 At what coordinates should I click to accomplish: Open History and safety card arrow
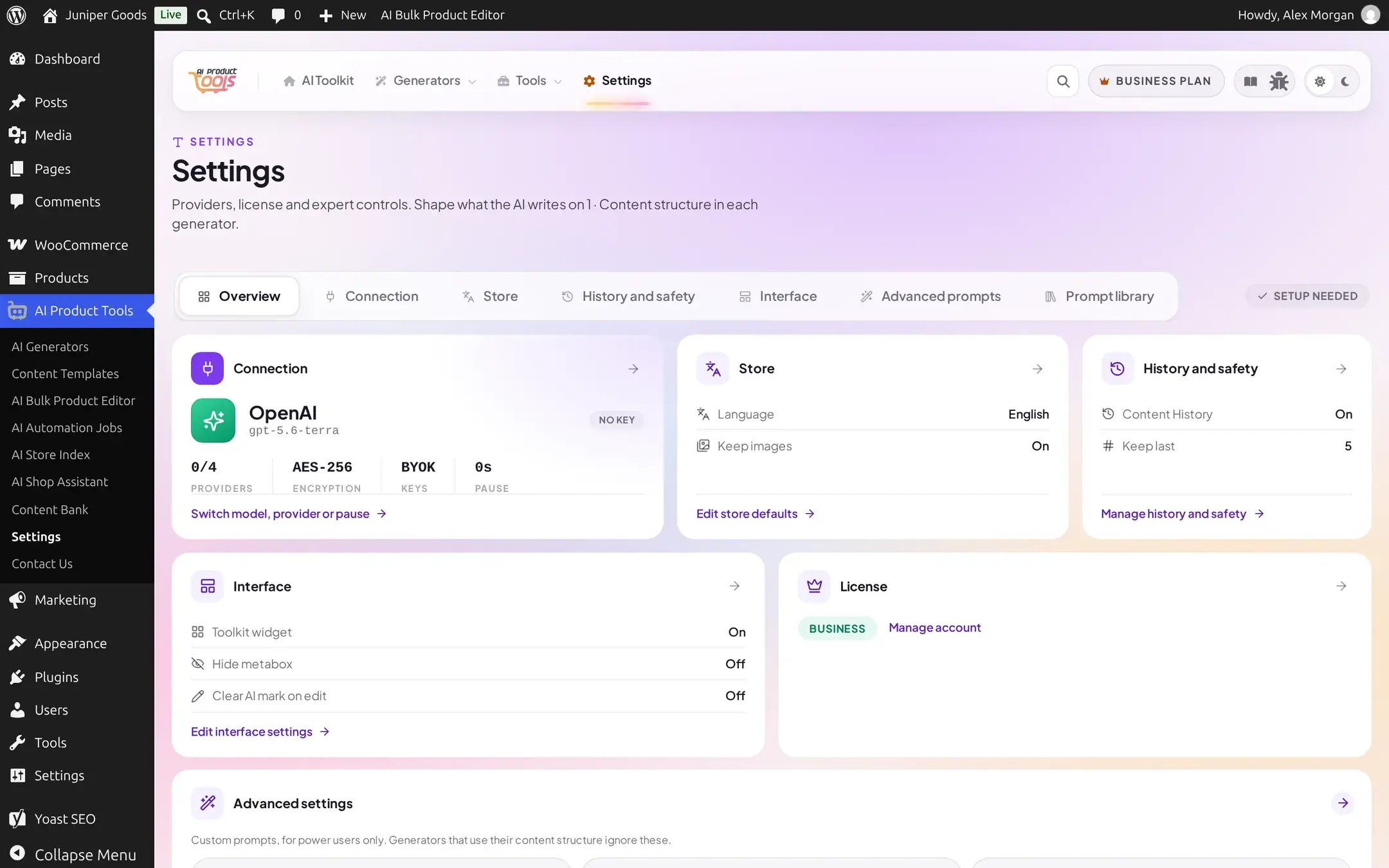(x=1341, y=368)
